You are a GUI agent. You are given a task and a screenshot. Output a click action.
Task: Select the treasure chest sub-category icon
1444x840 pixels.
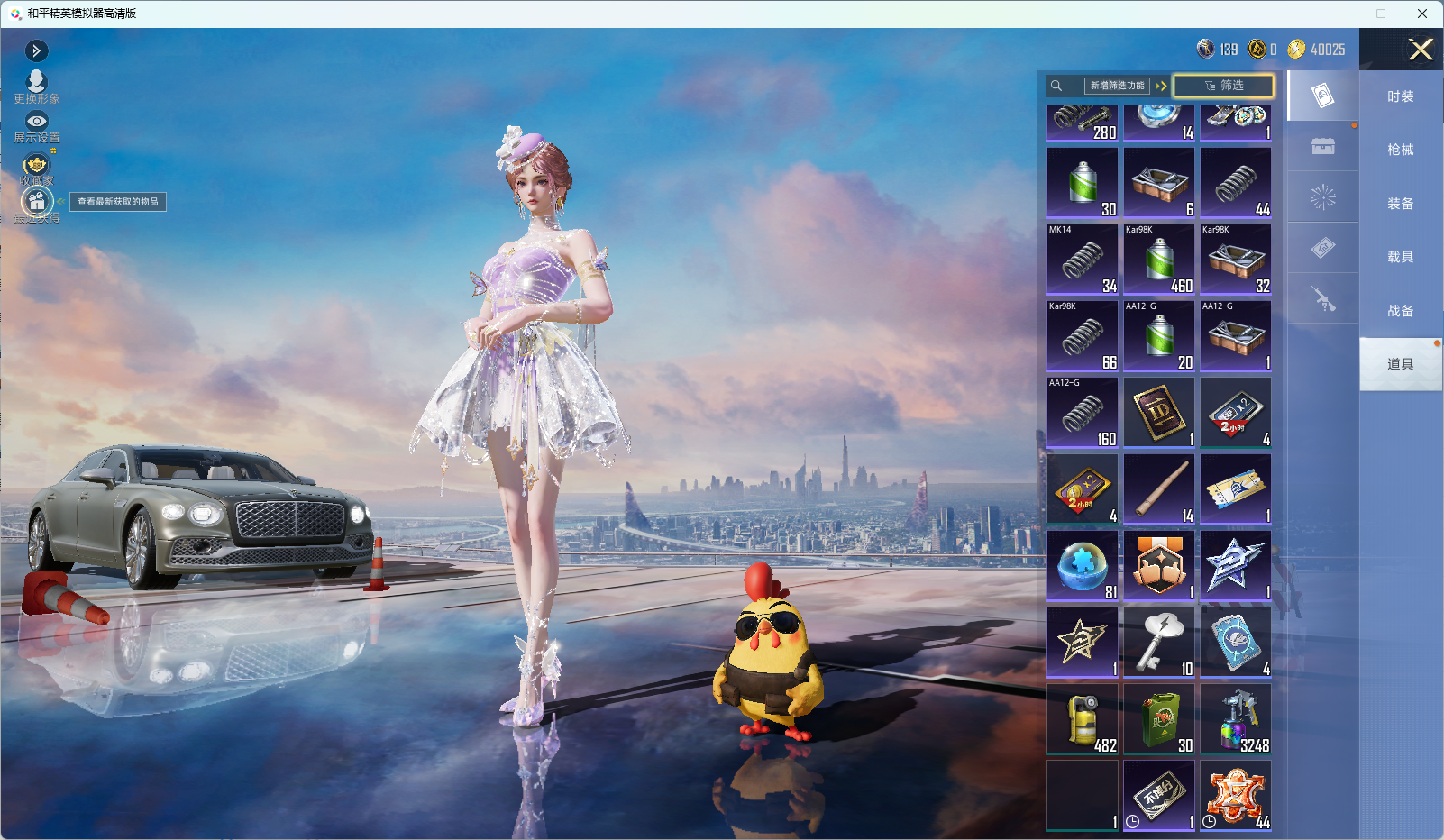[1322, 146]
